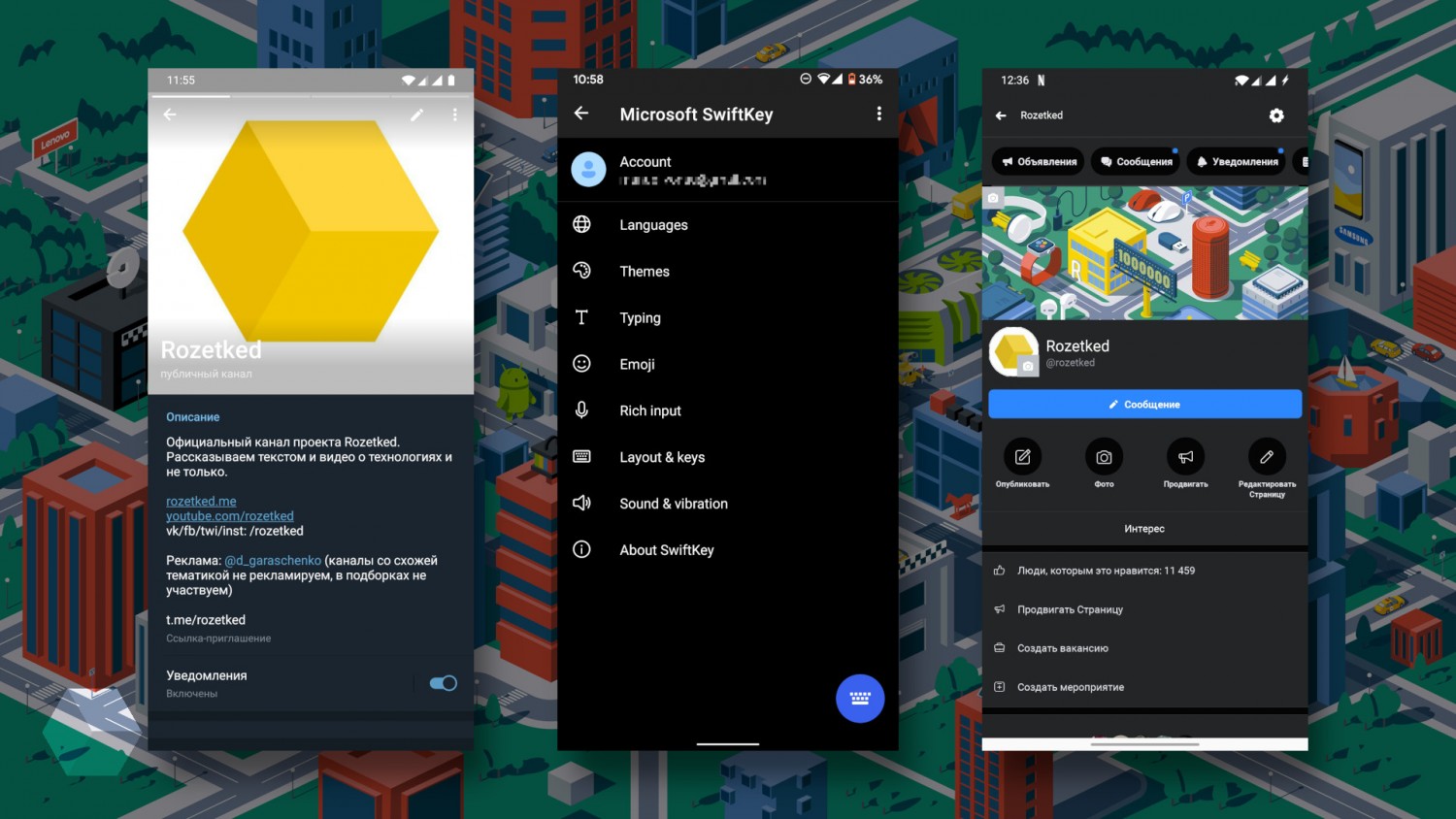
Task: Open the Rich input settings
Action: (728, 411)
